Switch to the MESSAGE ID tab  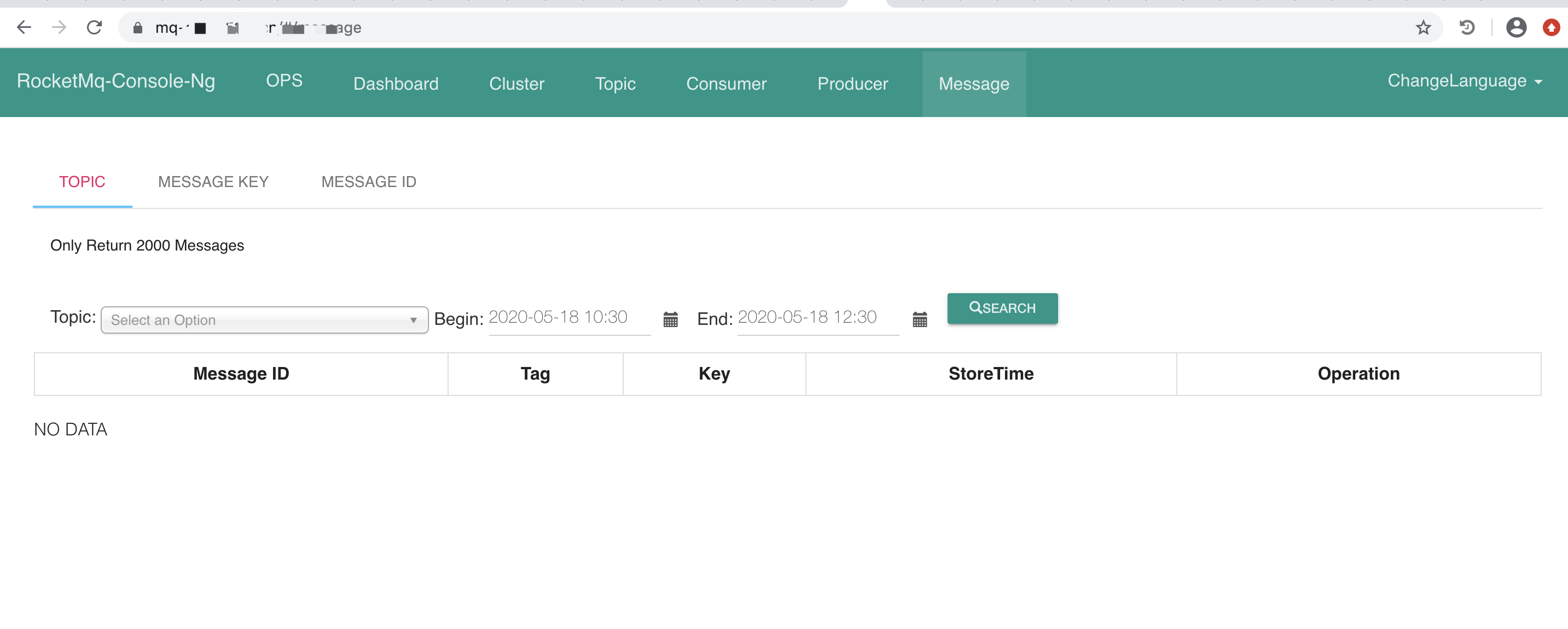pyautogui.click(x=368, y=182)
